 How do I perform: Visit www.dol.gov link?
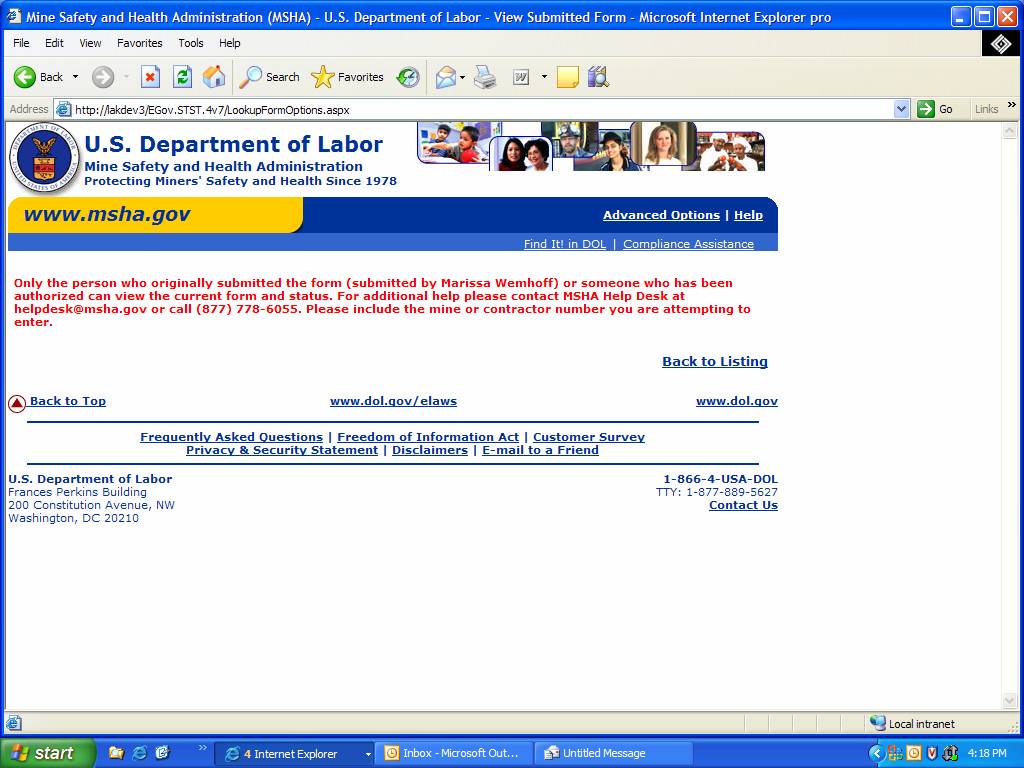point(737,401)
